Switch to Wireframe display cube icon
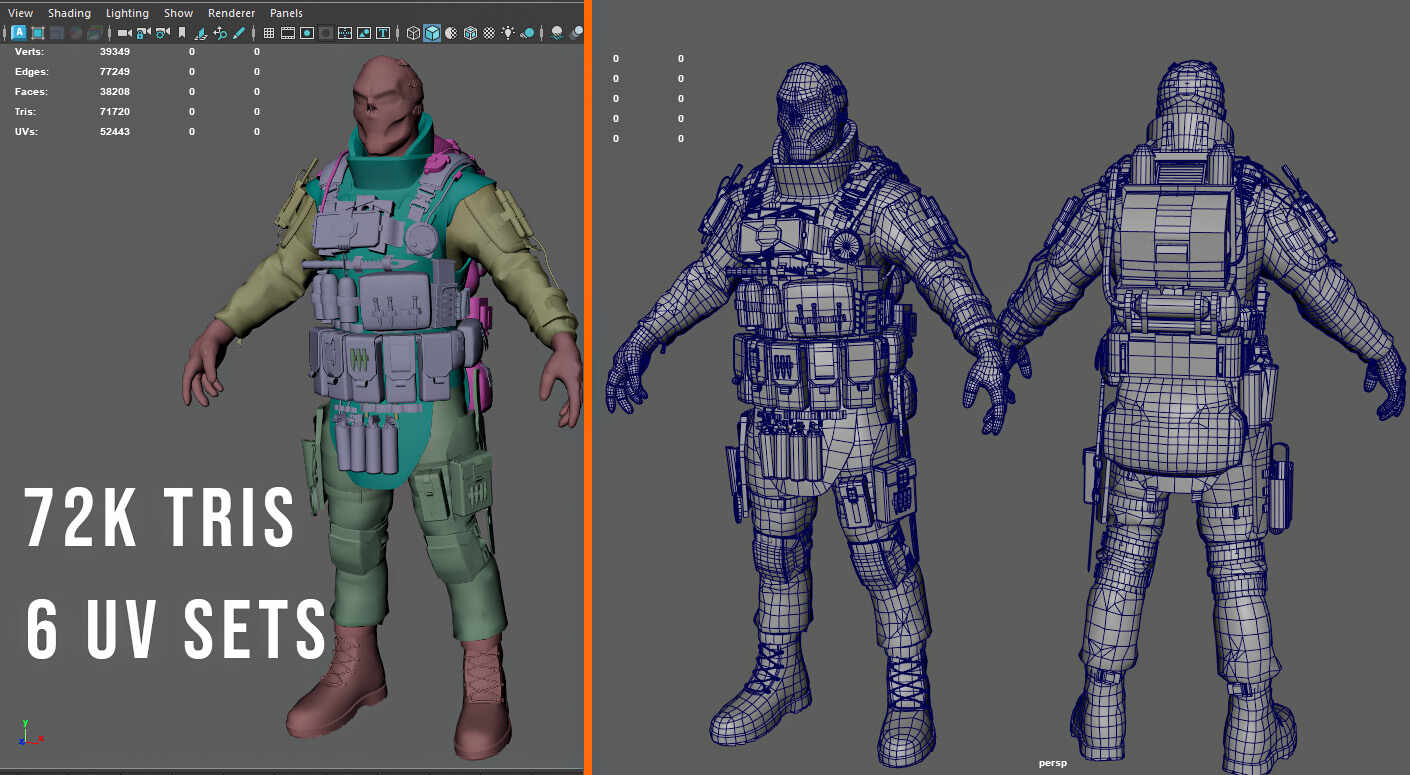The image size is (1410, 775). 413,33
